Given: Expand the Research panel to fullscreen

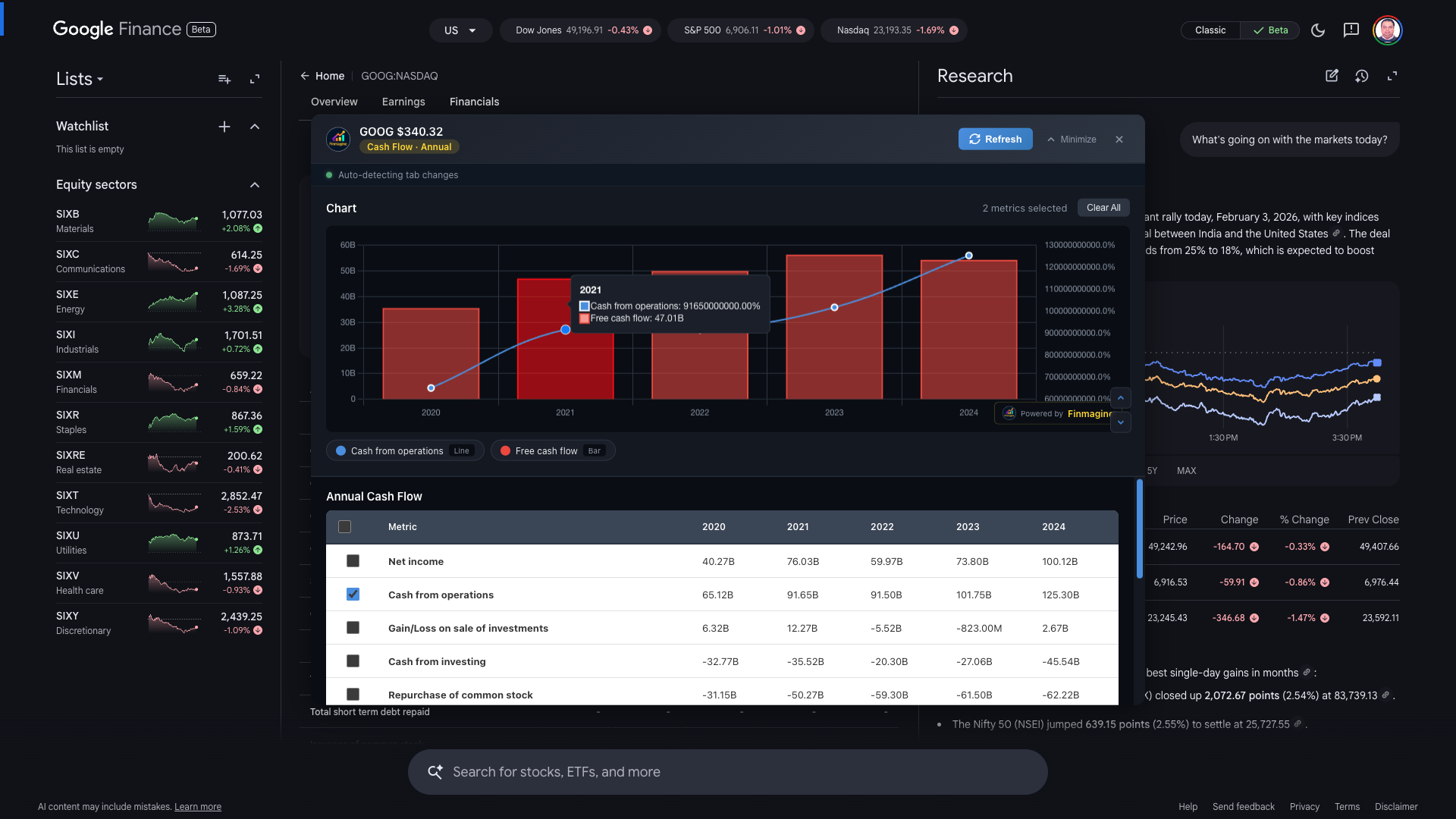Looking at the screenshot, I should [x=1392, y=76].
